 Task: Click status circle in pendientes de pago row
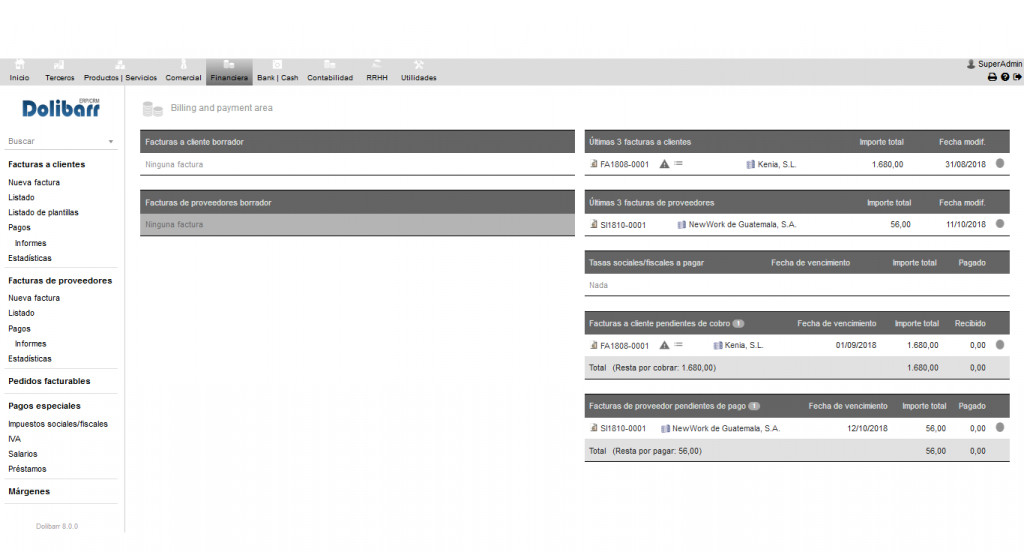click(x=1000, y=427)
